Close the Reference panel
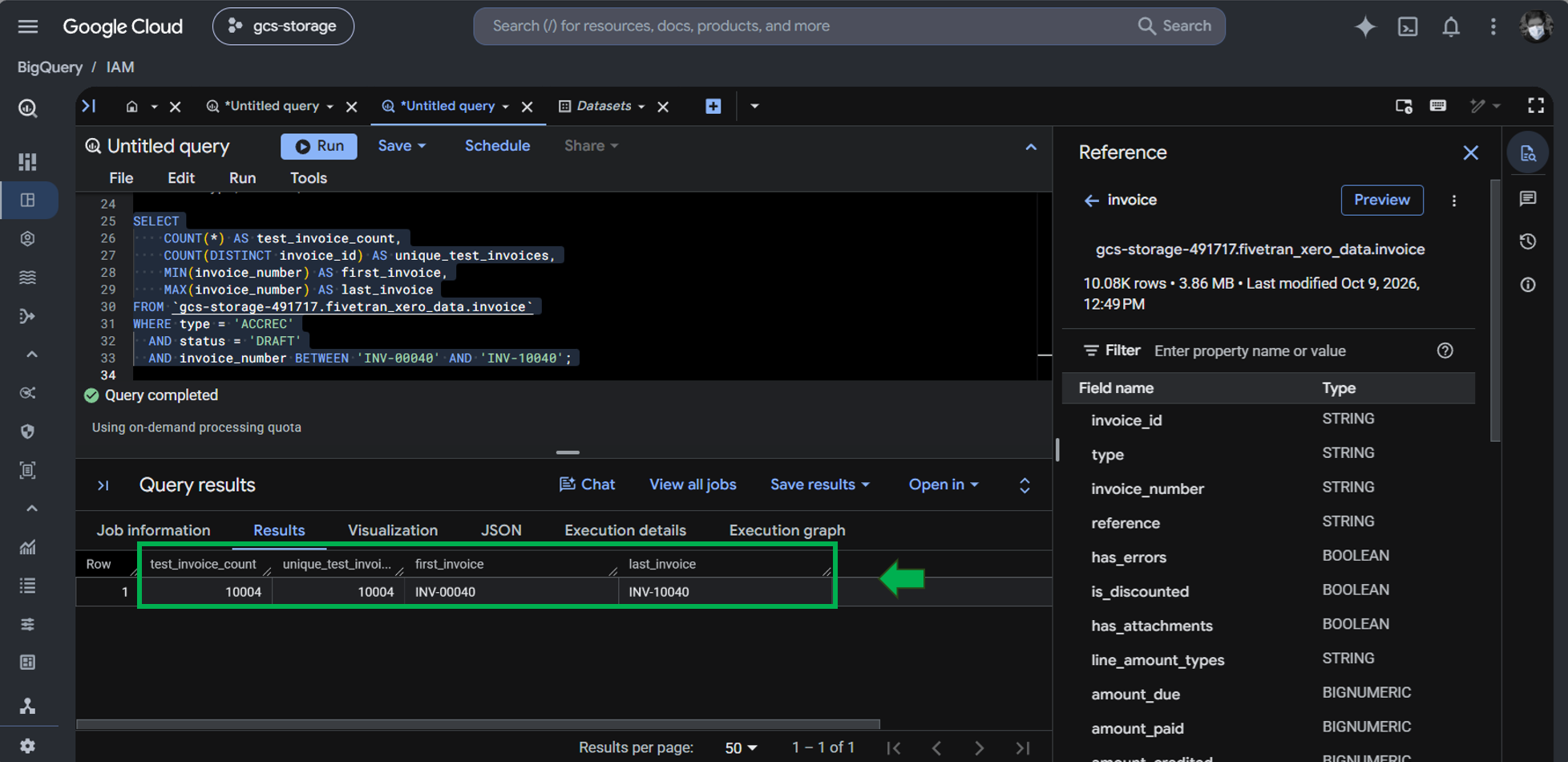1568x762 pixels. click(x=1470, y=152)
